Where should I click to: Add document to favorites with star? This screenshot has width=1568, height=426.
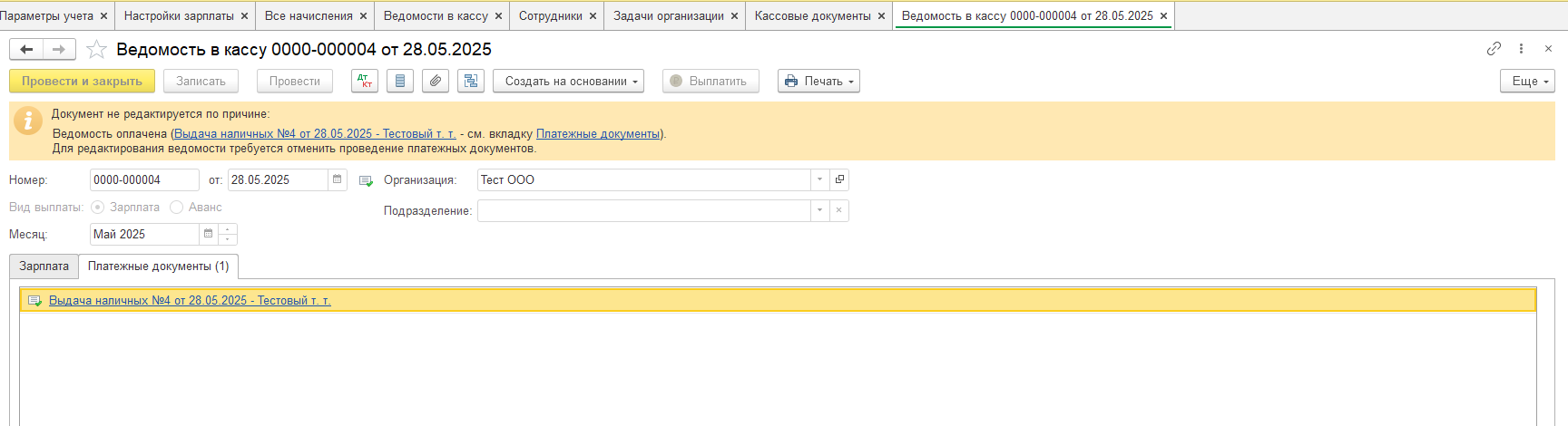click(x=96, y=50)
